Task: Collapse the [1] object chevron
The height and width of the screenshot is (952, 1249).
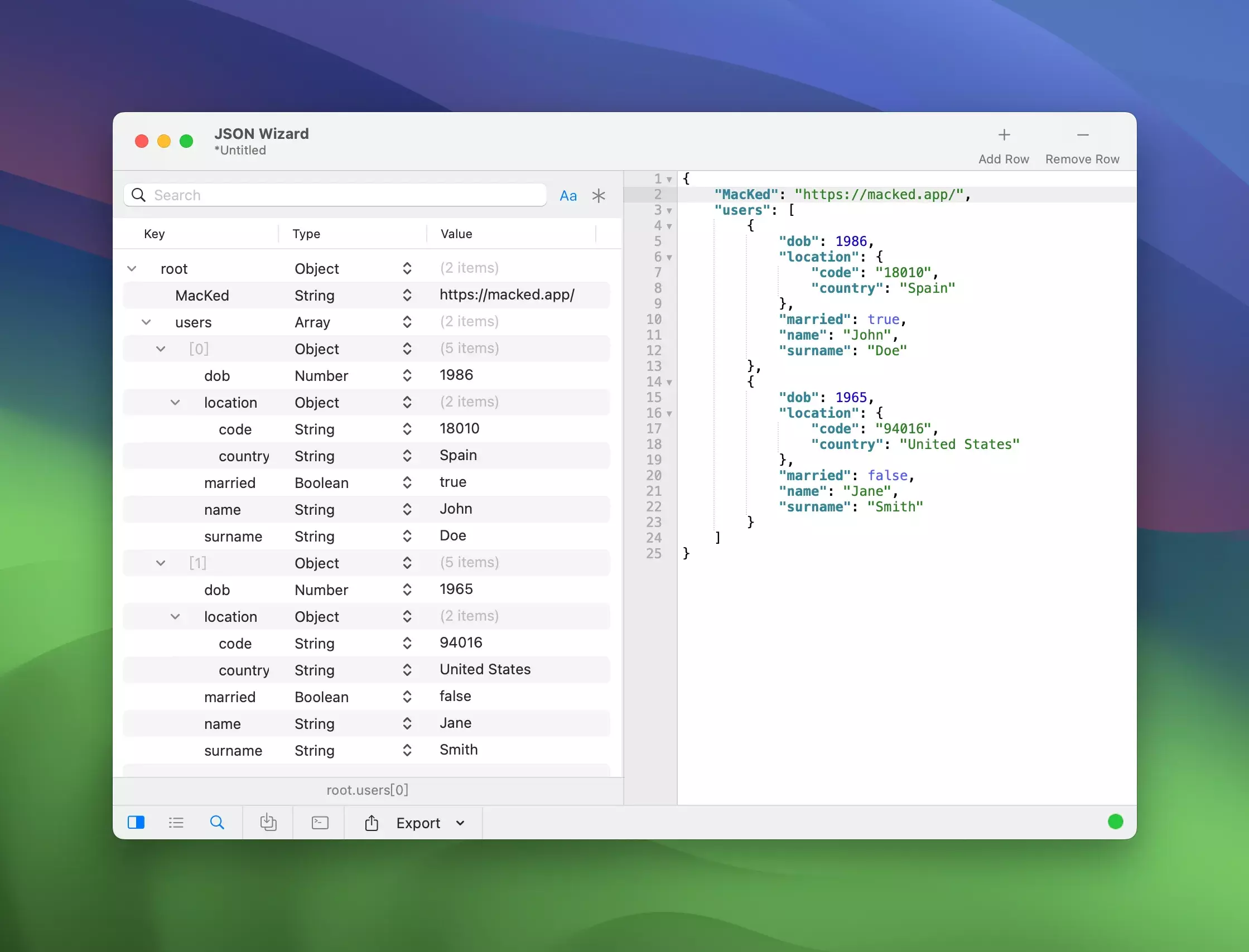Action: (x=161, y=563)
